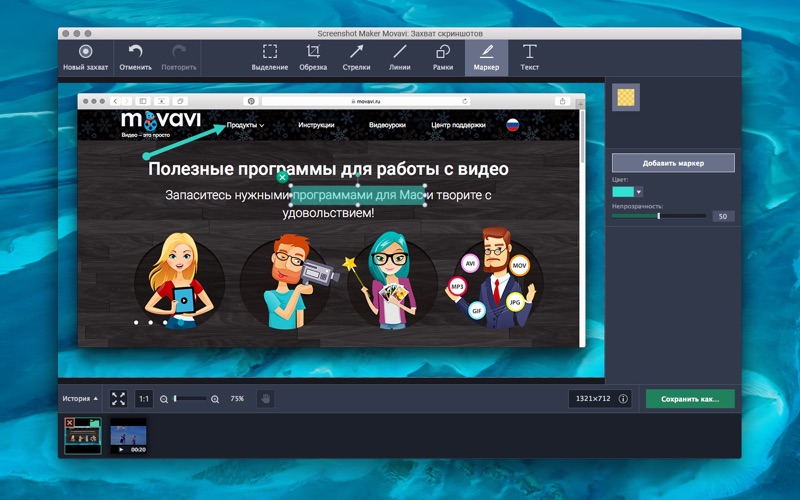Delete the first history screenshot with red X
This screenshot has width=800, height=500.
pyautogui.click(x=69, y=422)
